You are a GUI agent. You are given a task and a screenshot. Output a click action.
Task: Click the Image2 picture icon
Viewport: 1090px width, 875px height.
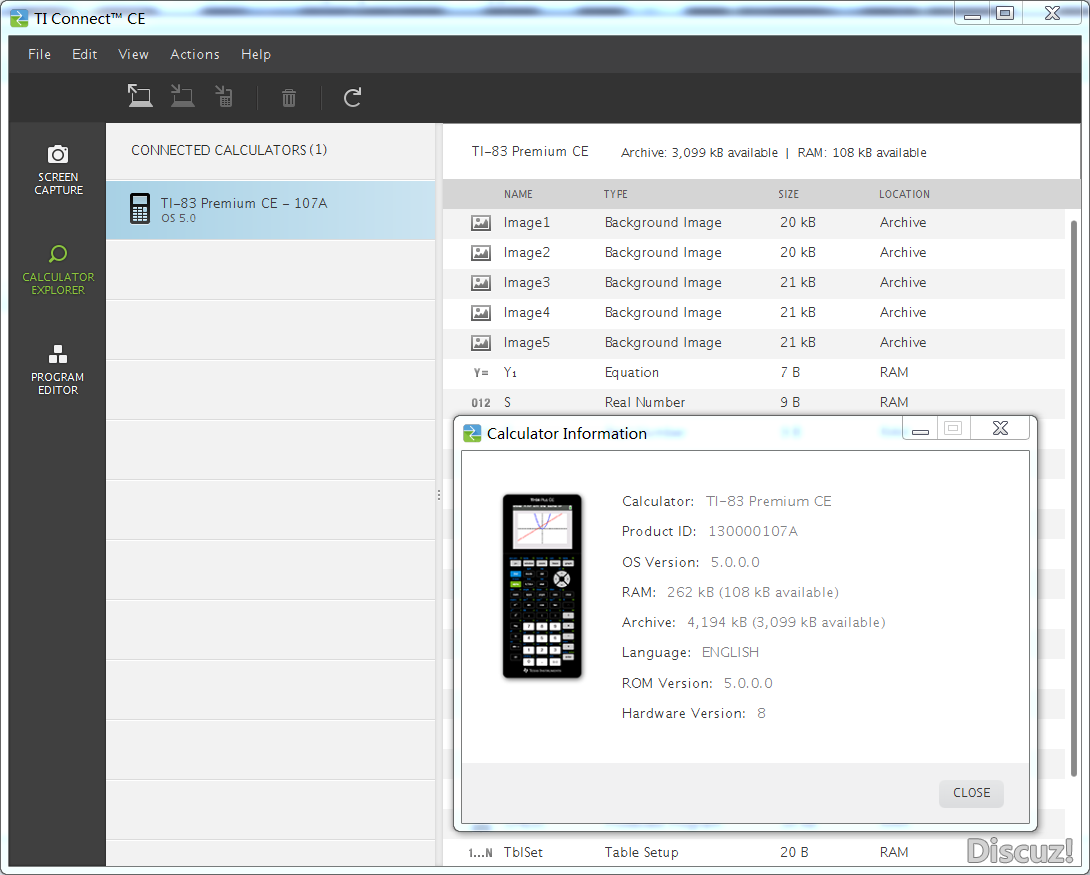[x=480, y=253]
